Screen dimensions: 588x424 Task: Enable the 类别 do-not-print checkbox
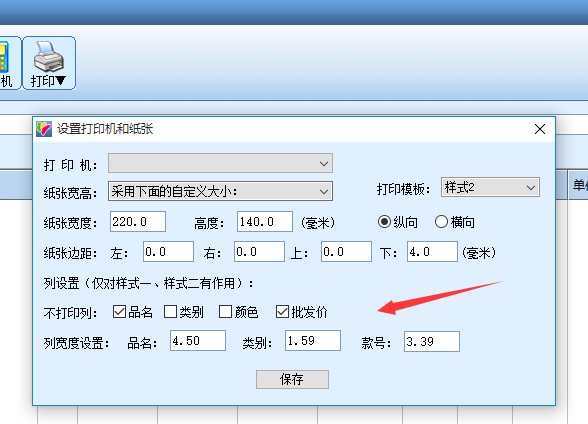tap(170, 312)
